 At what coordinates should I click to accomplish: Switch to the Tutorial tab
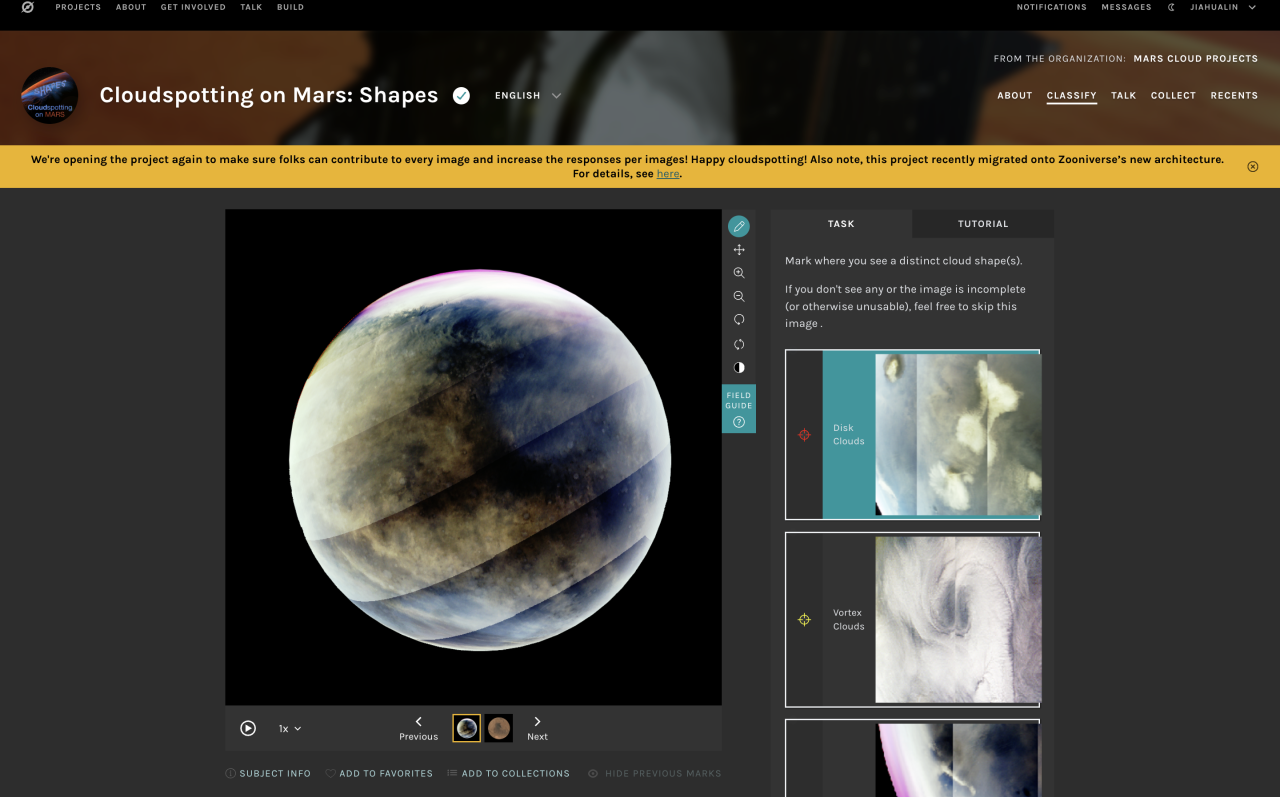pos(983,224)
